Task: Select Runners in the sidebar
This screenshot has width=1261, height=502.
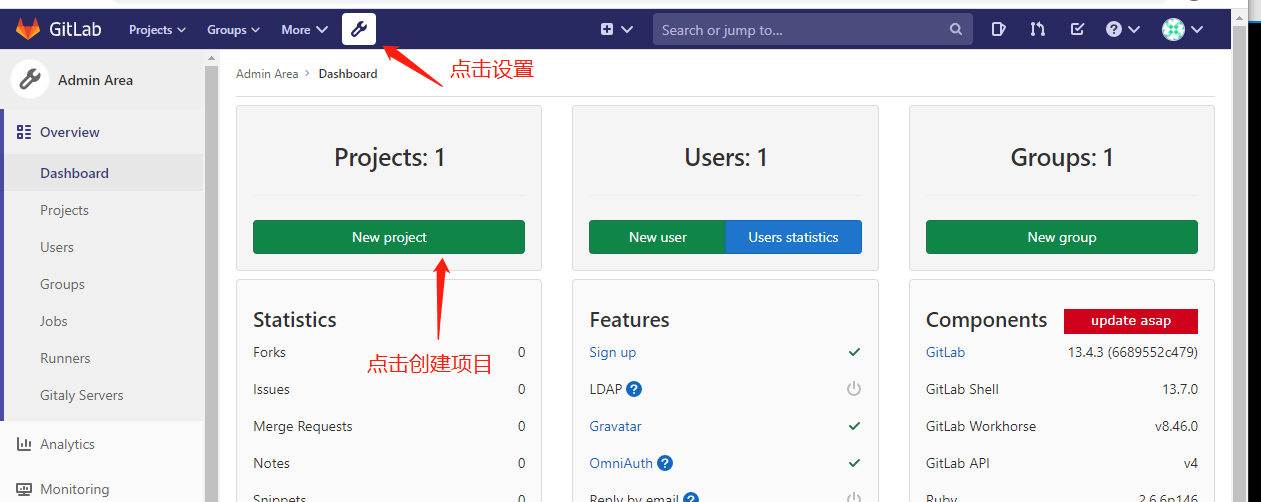Action: coord(65,358)
